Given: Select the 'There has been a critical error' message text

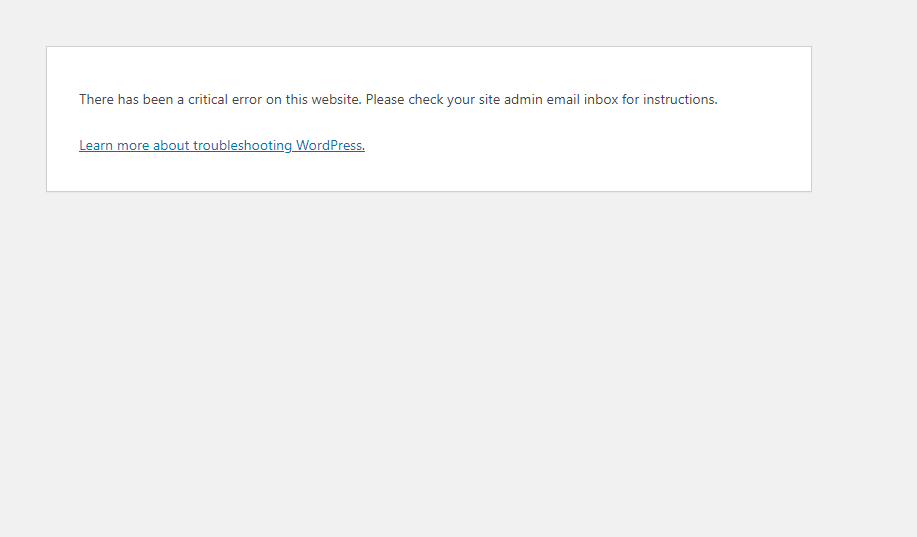Looking at the screenshot, I should pos(398,99).
